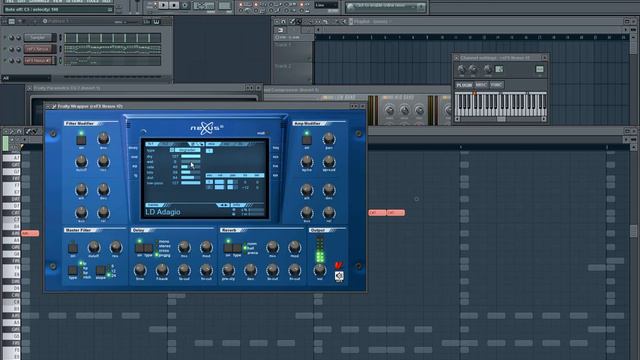The image size is (640, 360).
Task: Toggle the Reverb on button in Nexus
Action: [x=228, y=248]
